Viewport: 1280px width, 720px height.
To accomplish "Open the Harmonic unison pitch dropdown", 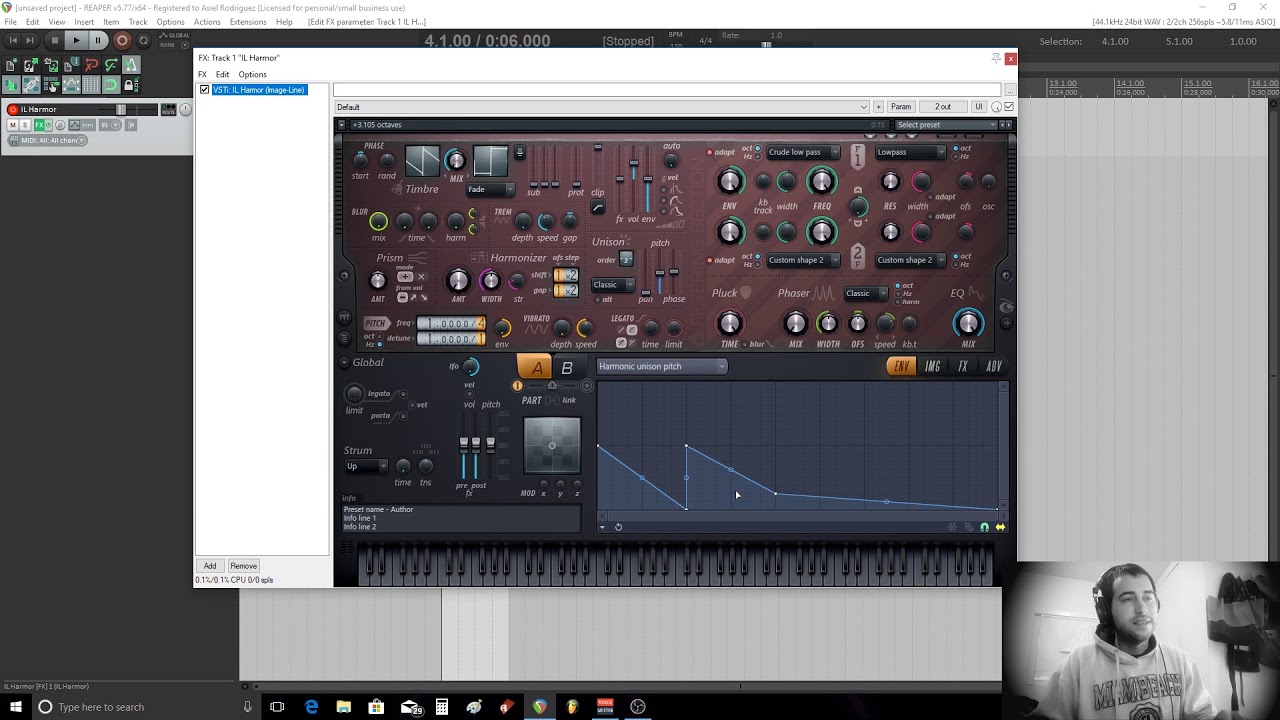I will click(661, 366).
